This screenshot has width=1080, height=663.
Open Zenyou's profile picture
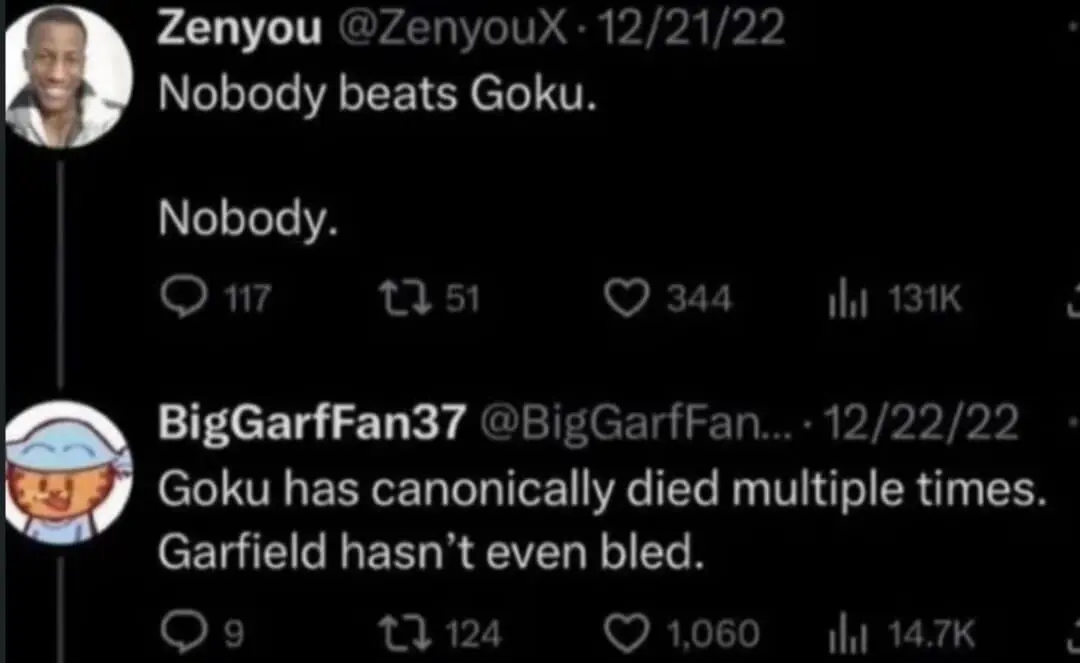[68, 80]
